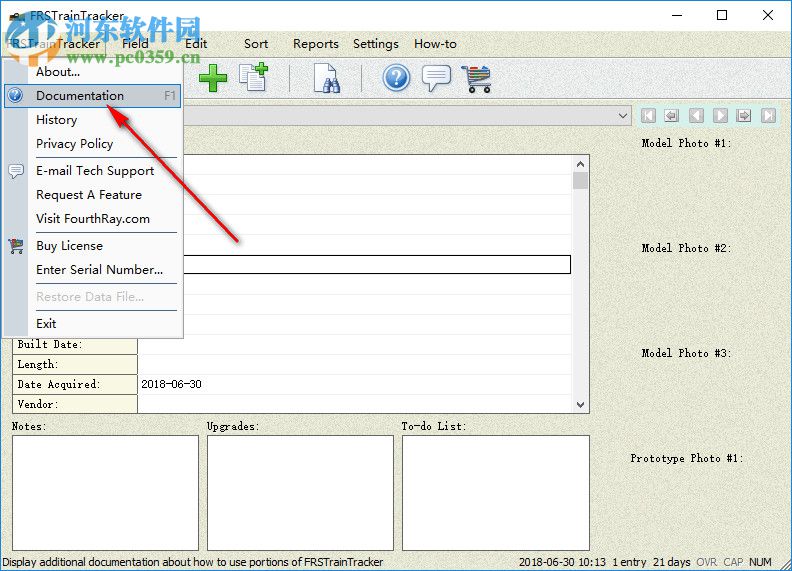Open the Field menu
The height and width of the screenshot is (571, 792).
[x=135, y=44]
